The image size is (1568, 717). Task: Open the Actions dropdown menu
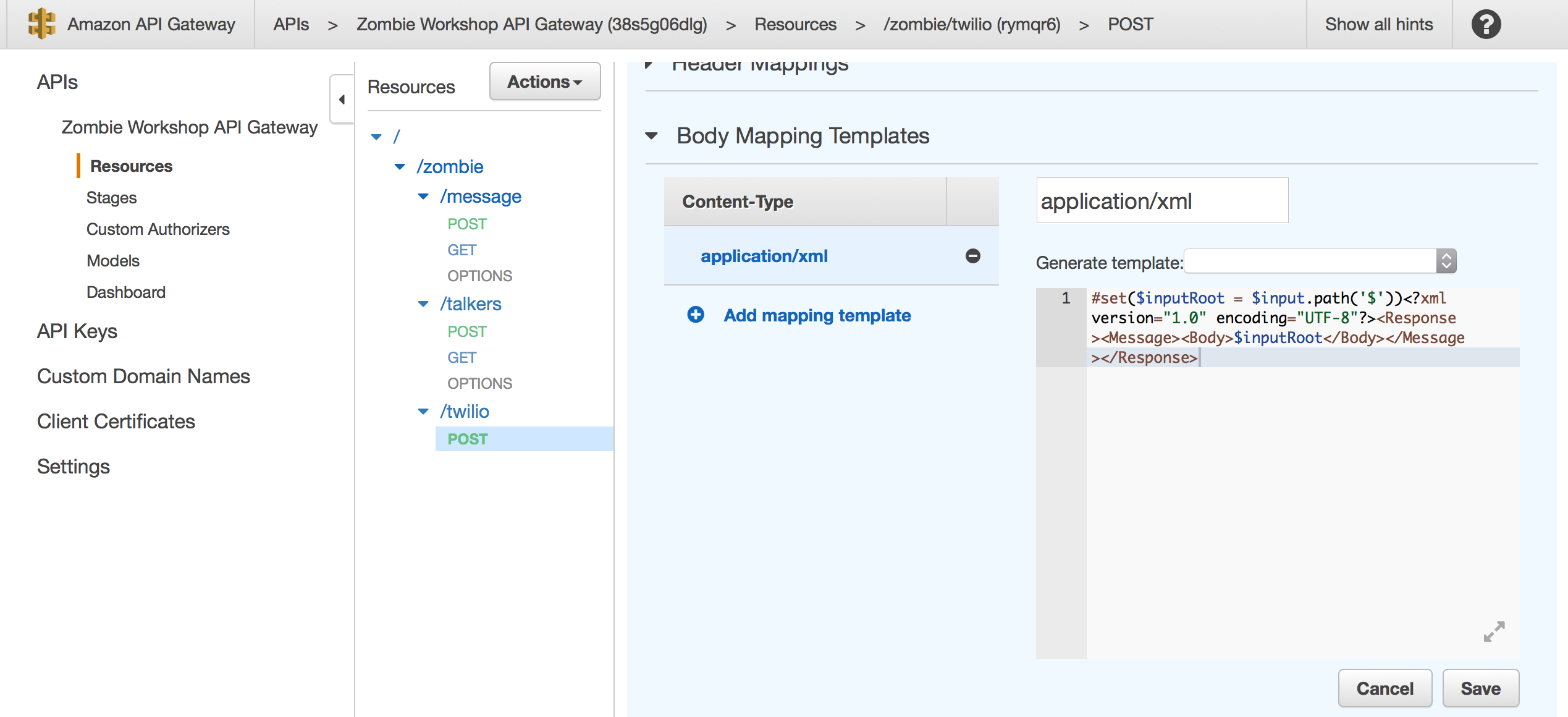tap(544, 82)
